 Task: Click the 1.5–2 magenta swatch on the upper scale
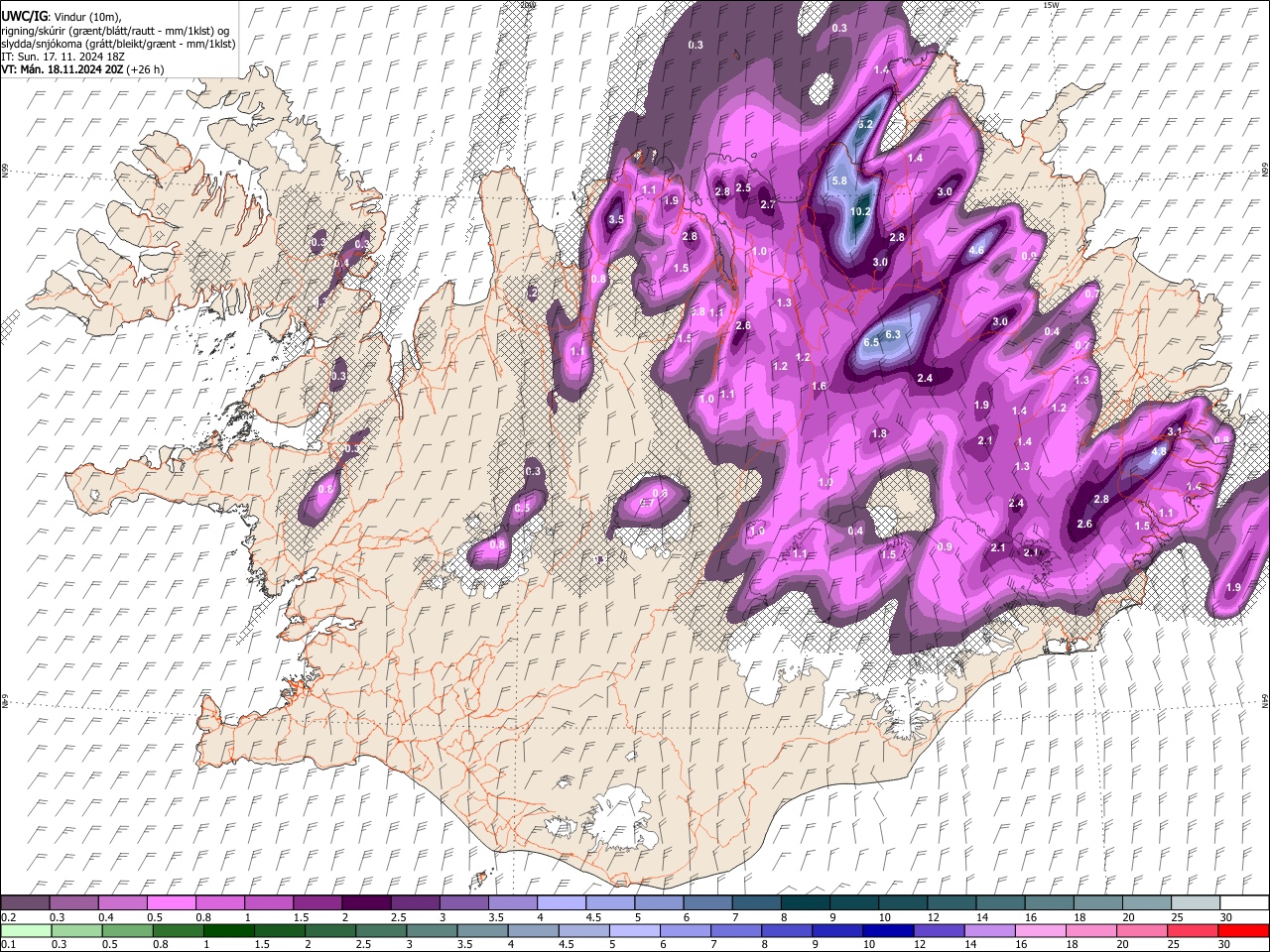[317, 903]
